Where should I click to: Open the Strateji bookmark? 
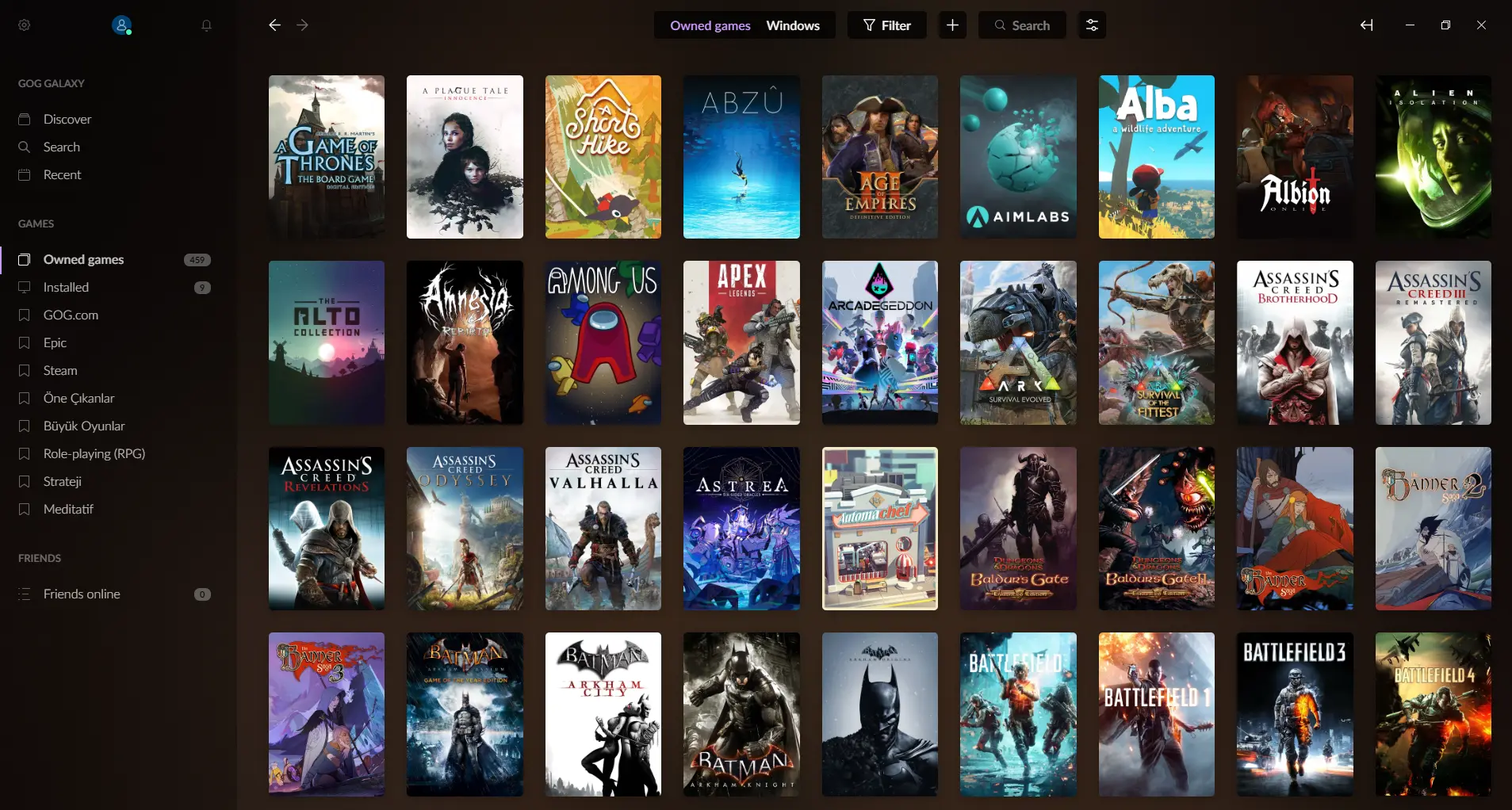[117, 481]
